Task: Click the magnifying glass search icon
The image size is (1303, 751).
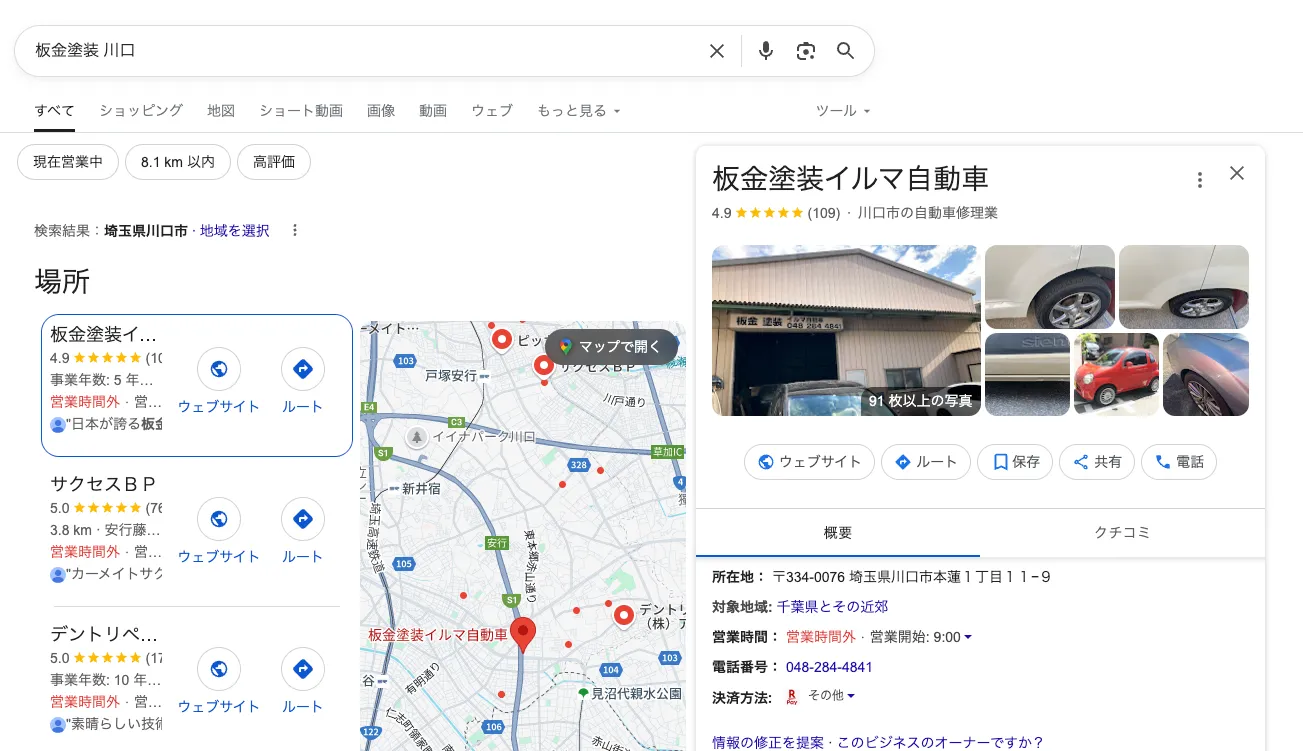Action: coord(846,51)
